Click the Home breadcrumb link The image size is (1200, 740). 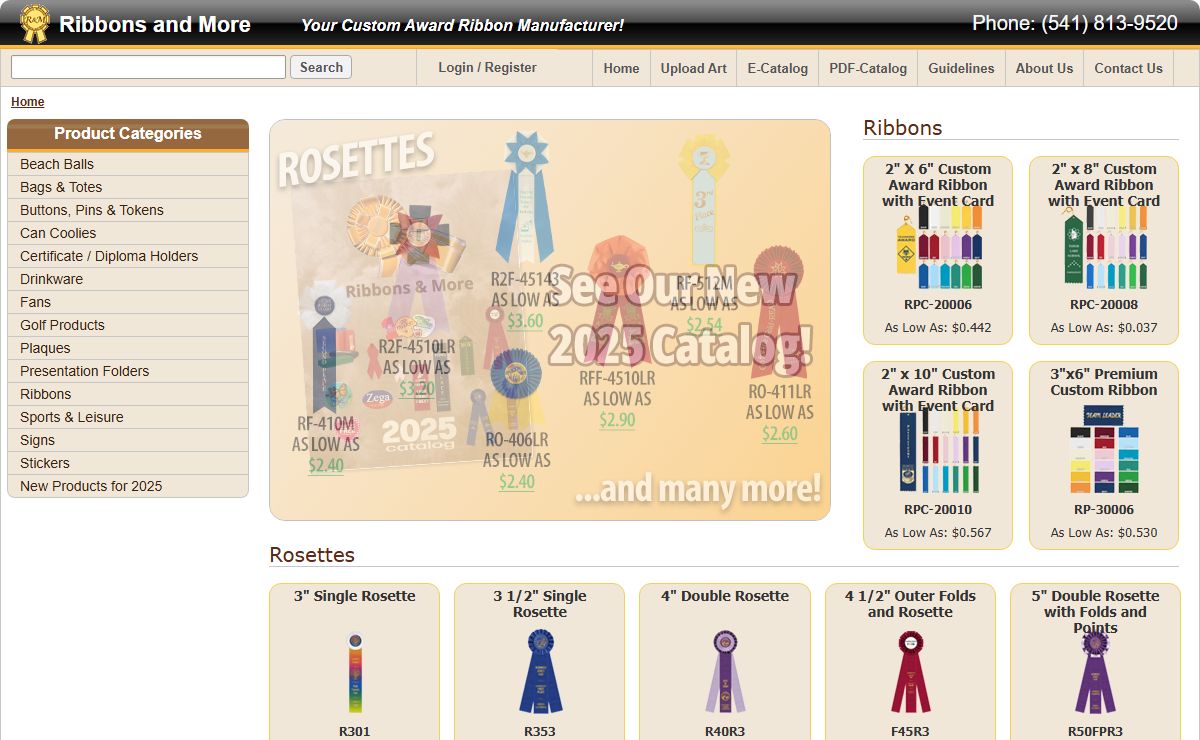(x=28, y=102)
